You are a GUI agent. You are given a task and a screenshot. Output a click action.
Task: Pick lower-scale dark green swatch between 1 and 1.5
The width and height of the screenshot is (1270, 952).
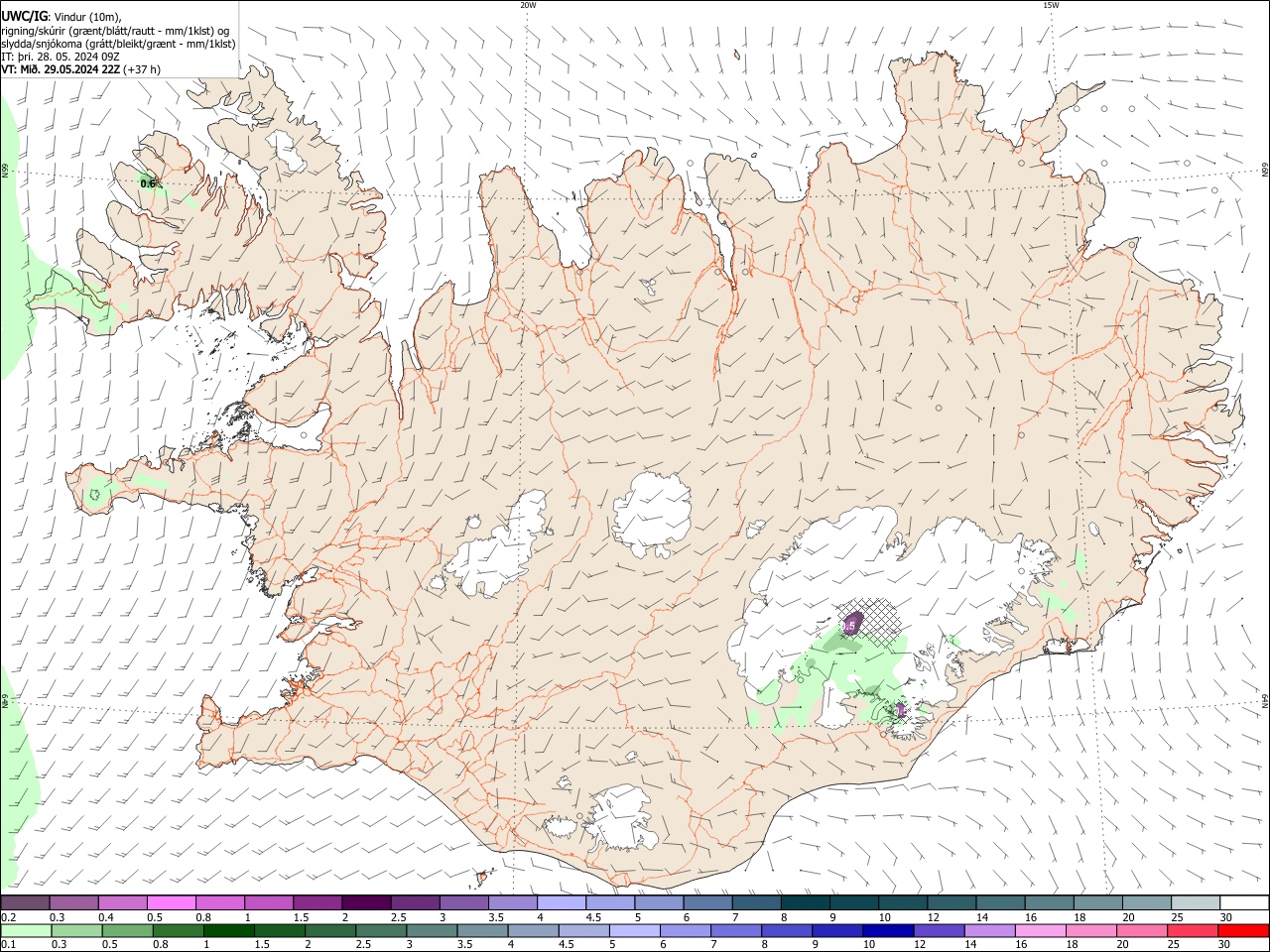[228, 930]
